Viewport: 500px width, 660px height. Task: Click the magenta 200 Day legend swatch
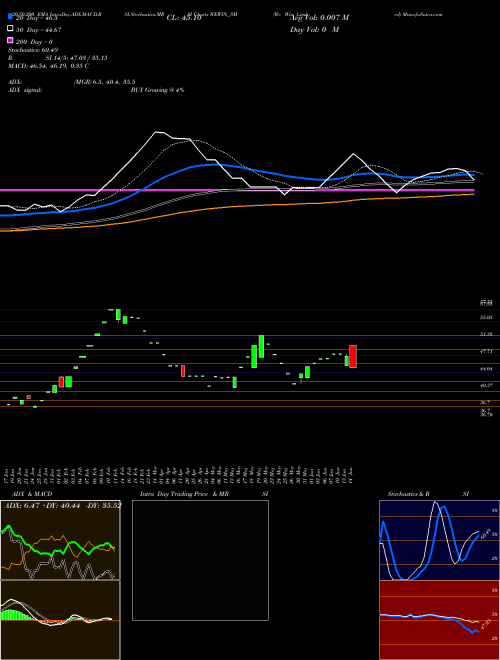point(10,40)
